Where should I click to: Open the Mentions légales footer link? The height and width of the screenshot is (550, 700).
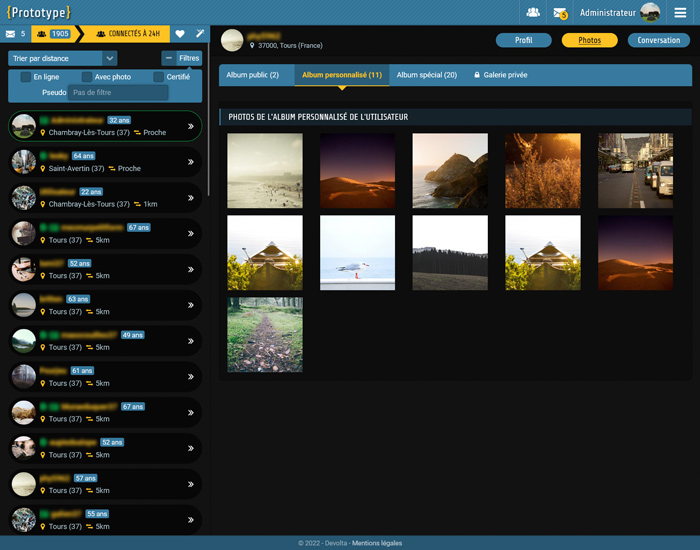377,543
